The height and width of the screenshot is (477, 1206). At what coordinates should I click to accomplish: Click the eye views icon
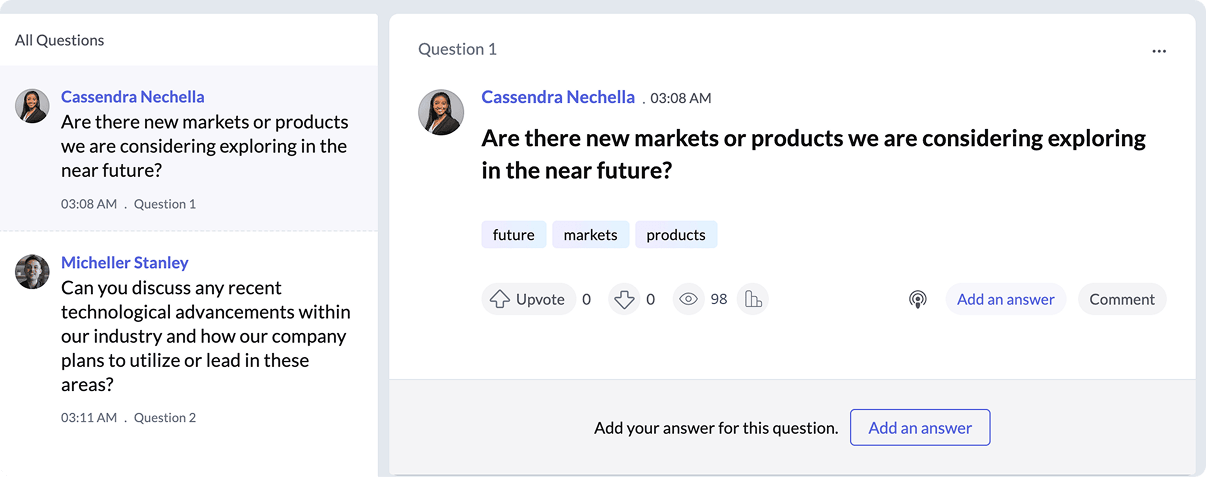[688, 299]
